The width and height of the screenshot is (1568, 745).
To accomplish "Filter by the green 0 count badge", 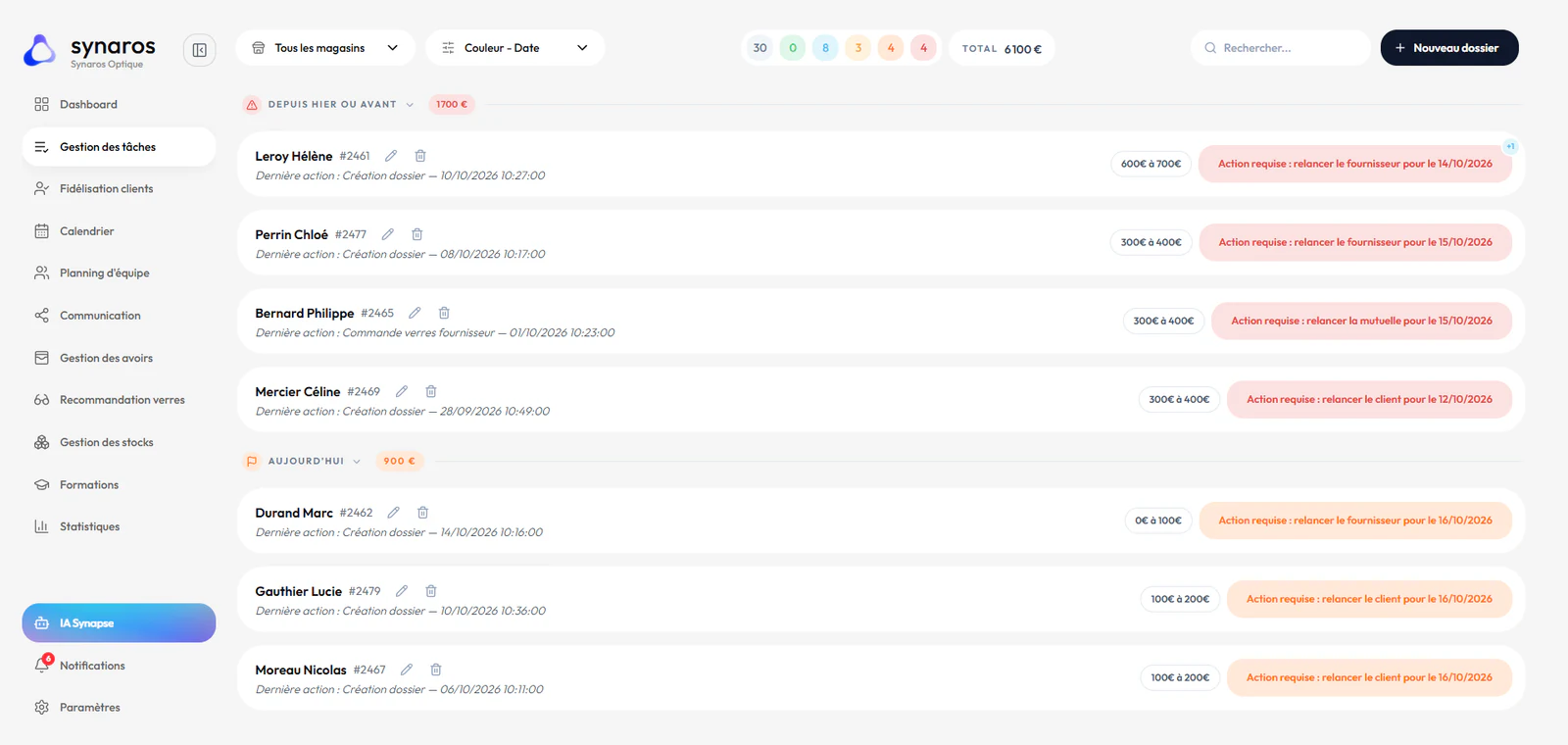I will 793,48.
